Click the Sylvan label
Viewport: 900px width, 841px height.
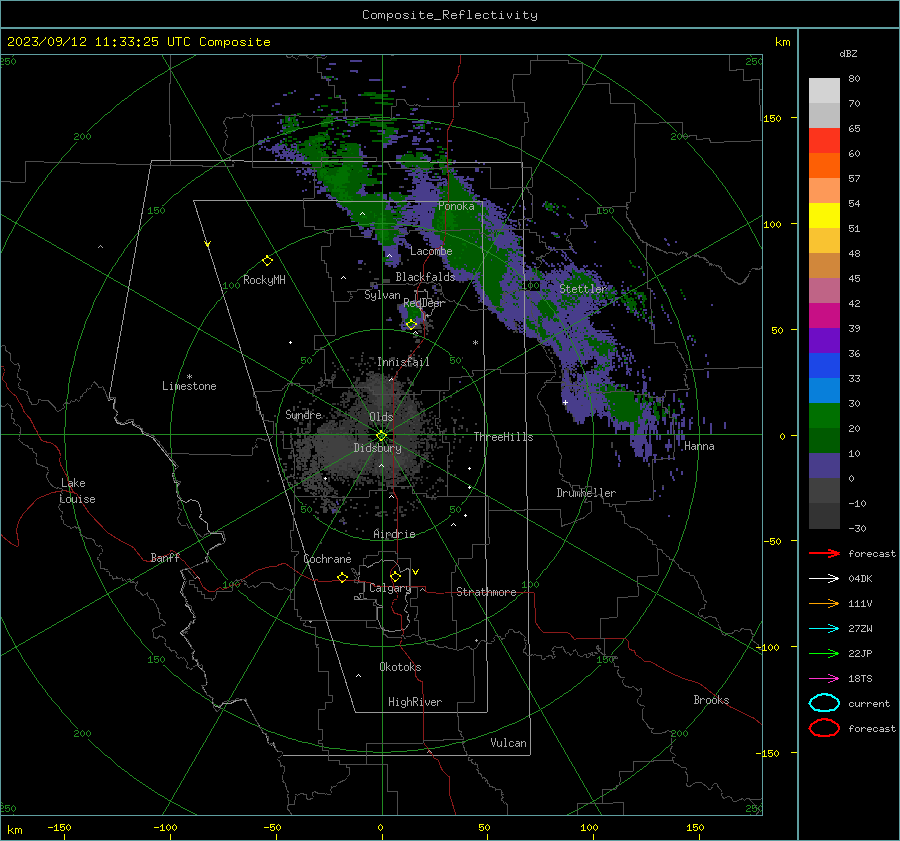(382, 295)
